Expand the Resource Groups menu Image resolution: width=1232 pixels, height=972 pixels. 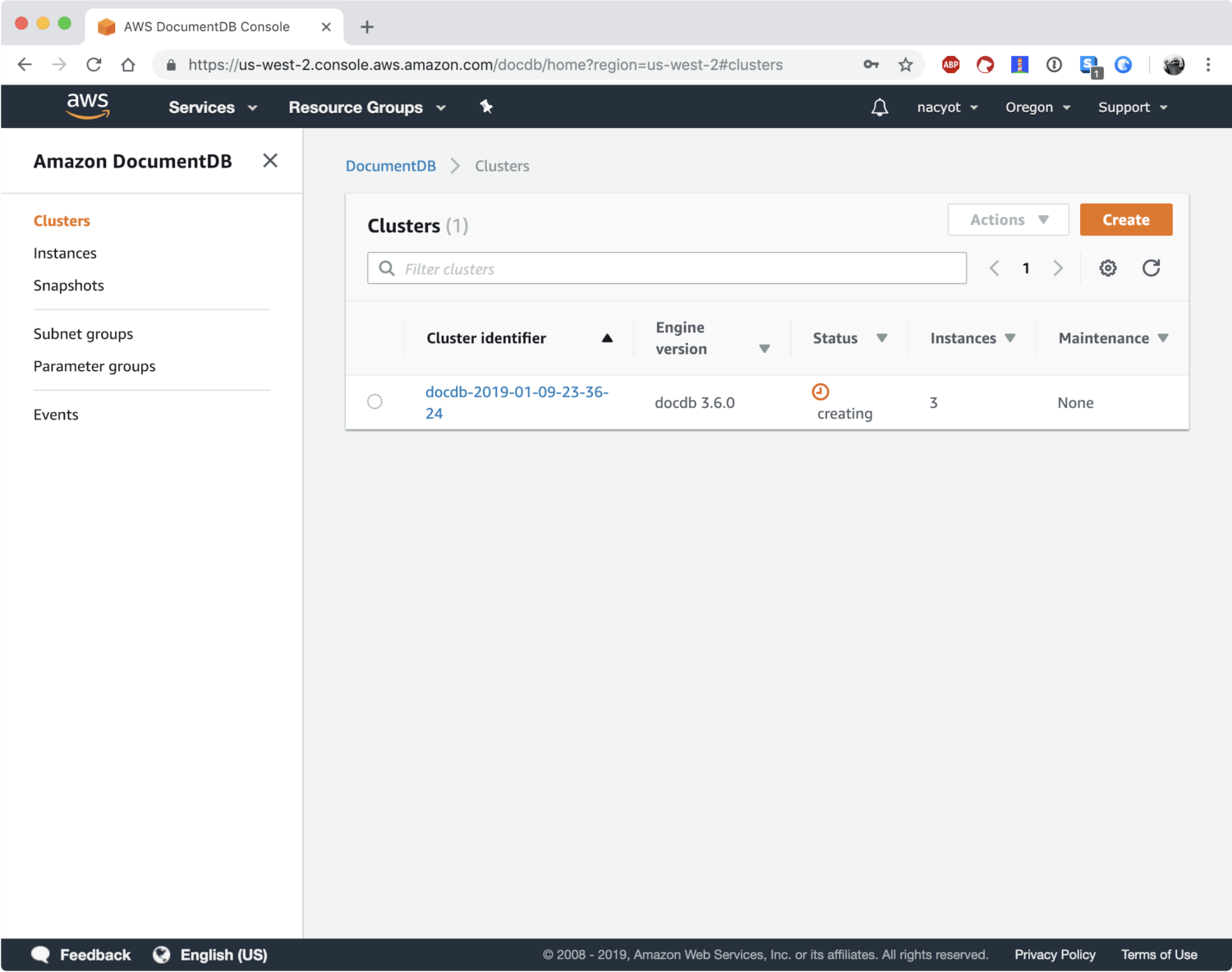click(367, 108)
